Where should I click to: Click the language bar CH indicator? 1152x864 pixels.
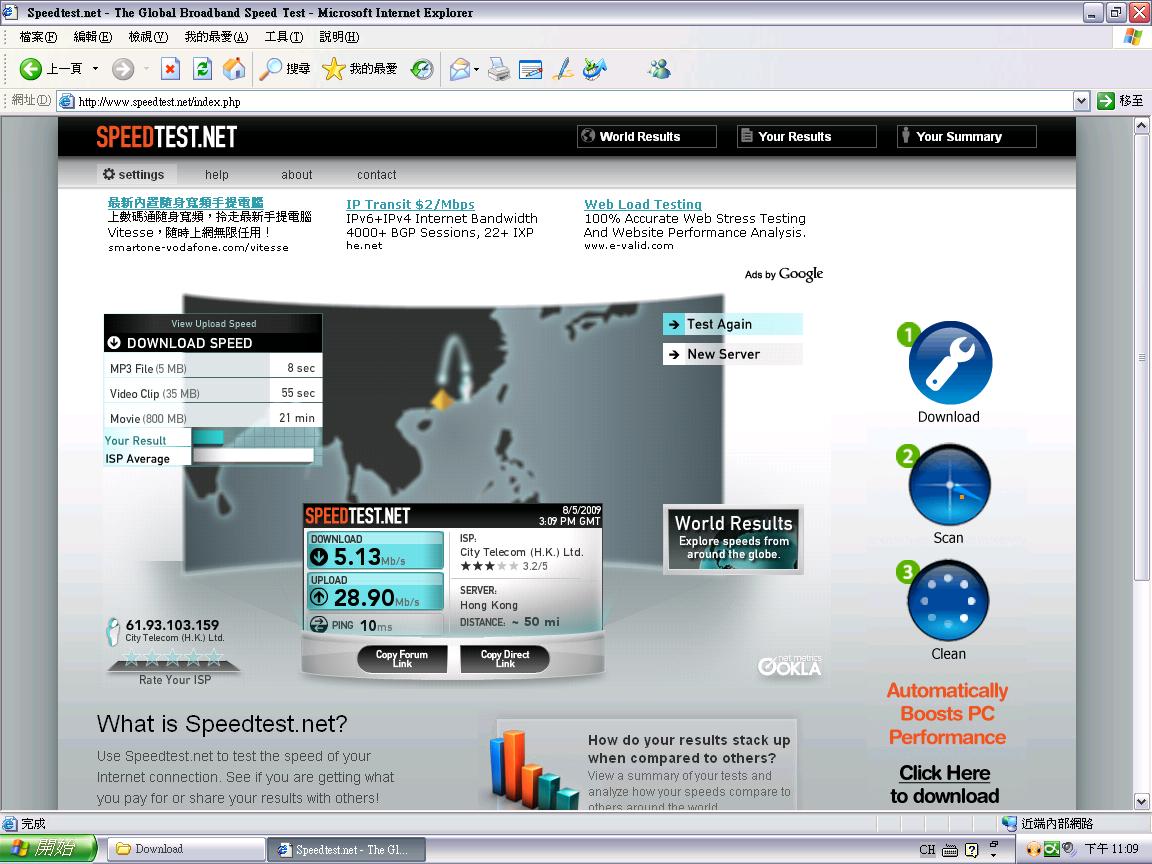click(927, 849)
